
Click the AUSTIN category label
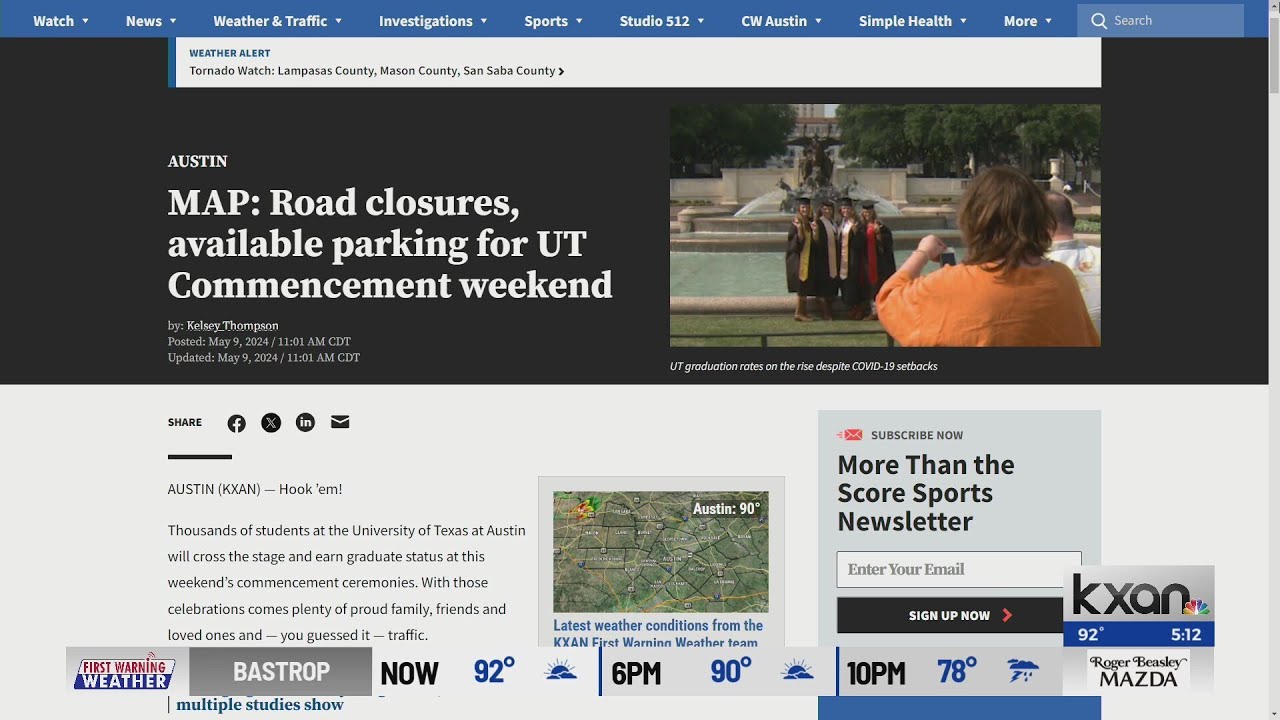click(198, 161)
